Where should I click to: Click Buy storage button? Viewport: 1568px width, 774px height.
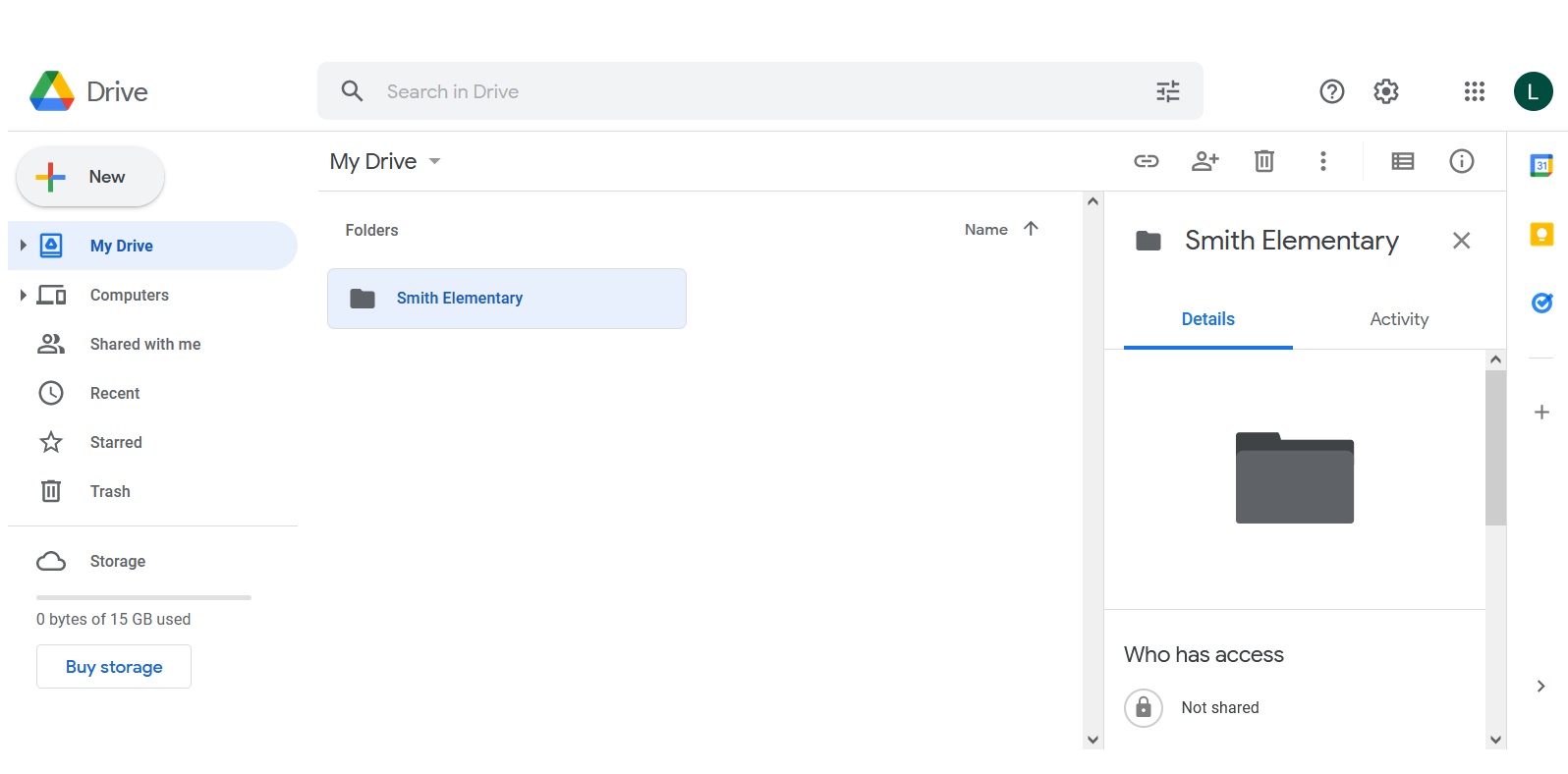pos(114,667)
